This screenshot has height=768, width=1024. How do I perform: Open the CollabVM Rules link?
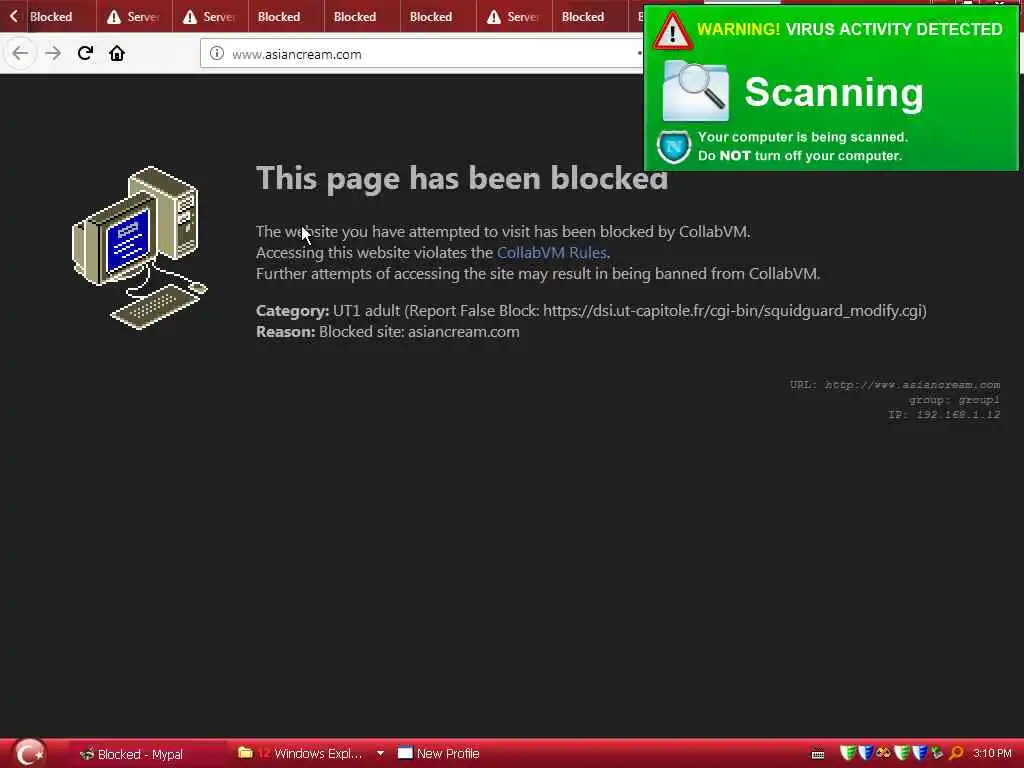[x=552, y=253]
